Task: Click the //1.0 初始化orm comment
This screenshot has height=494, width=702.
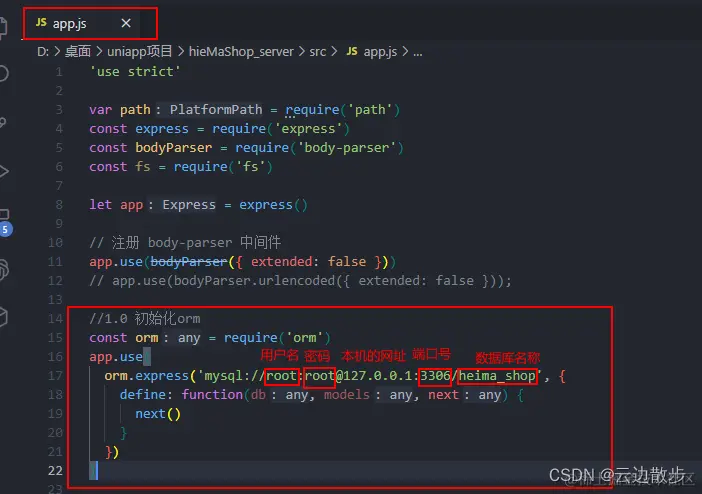Action: [x=145, y=318]
